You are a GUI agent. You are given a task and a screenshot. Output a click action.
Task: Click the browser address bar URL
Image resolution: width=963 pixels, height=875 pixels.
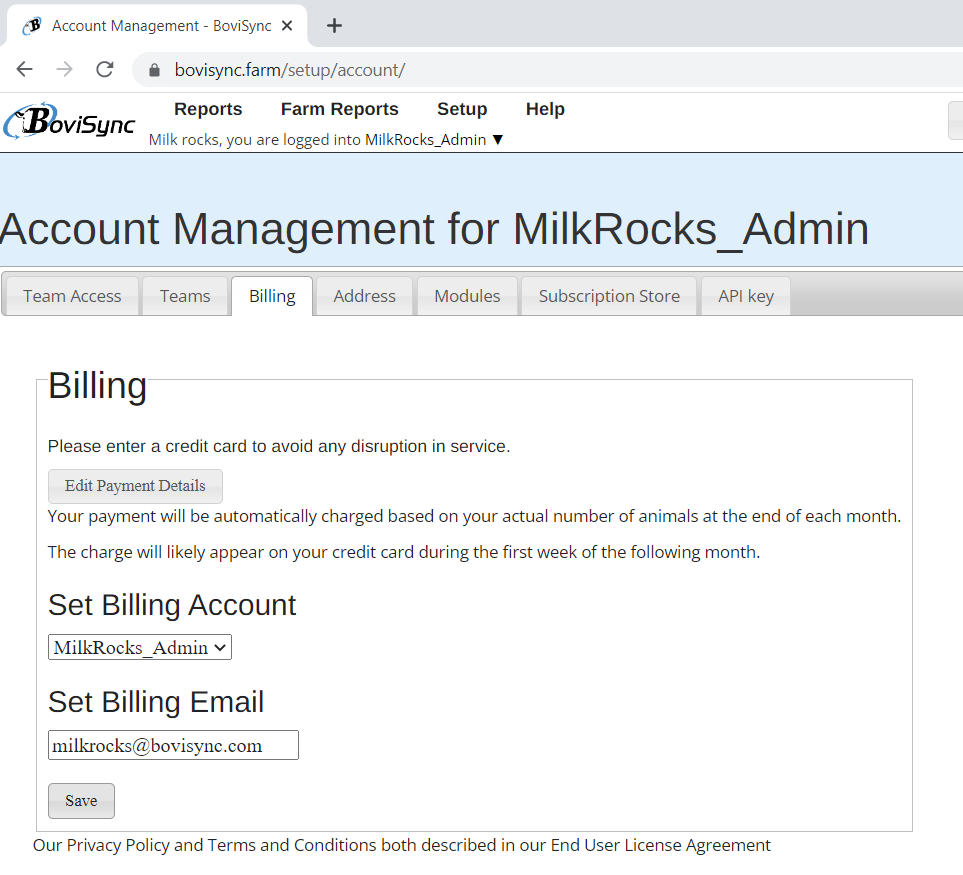coord(289,70)
